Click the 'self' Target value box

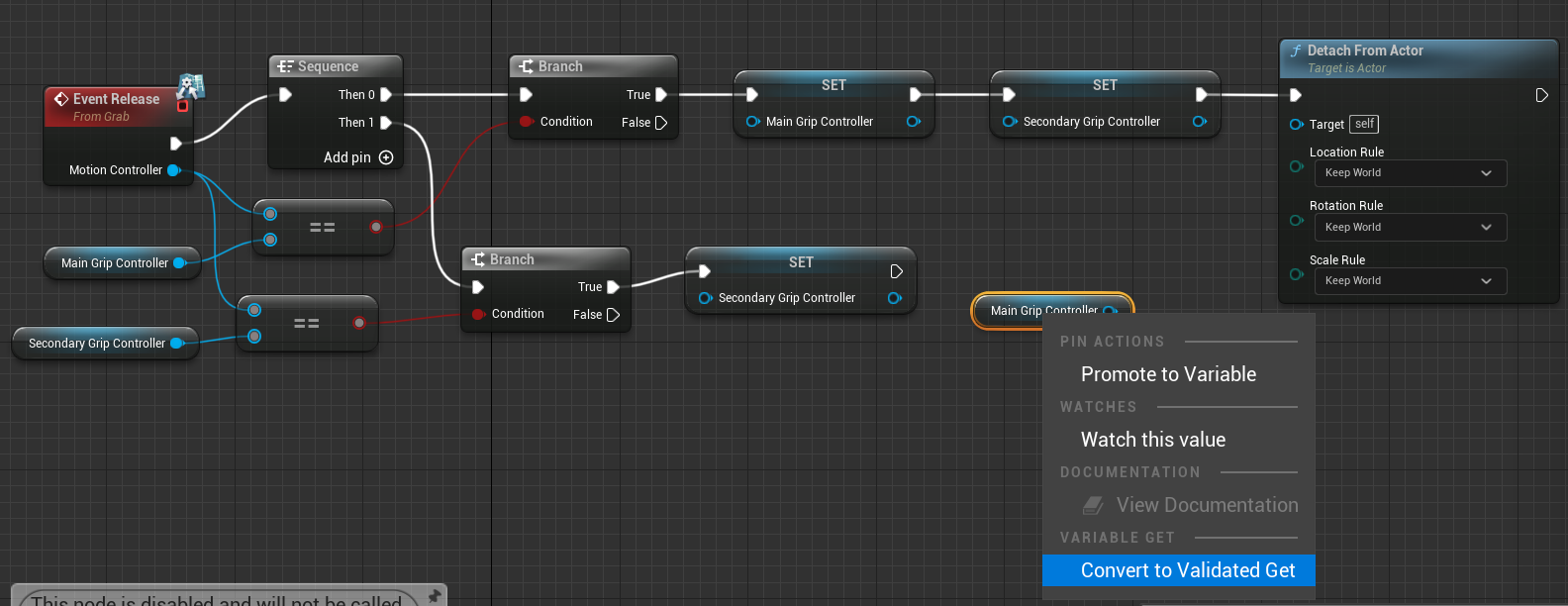coord(1364,124)
